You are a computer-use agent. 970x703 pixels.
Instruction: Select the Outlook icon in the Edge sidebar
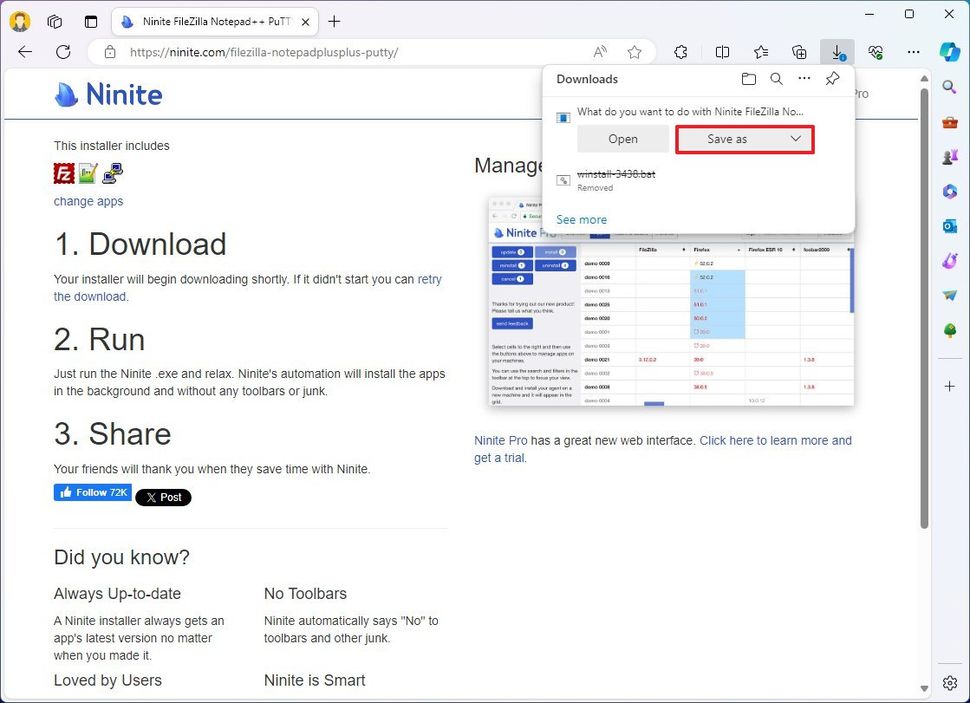tap(948, 226)
